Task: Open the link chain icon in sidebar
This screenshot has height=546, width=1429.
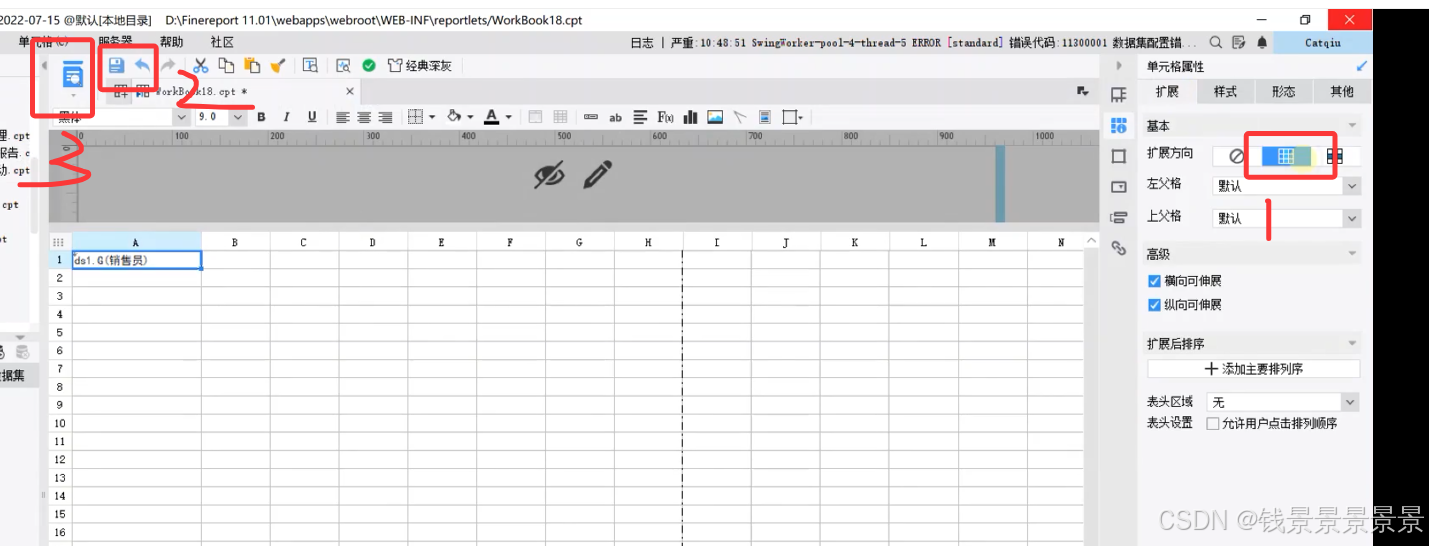Action: [1119, 248]
